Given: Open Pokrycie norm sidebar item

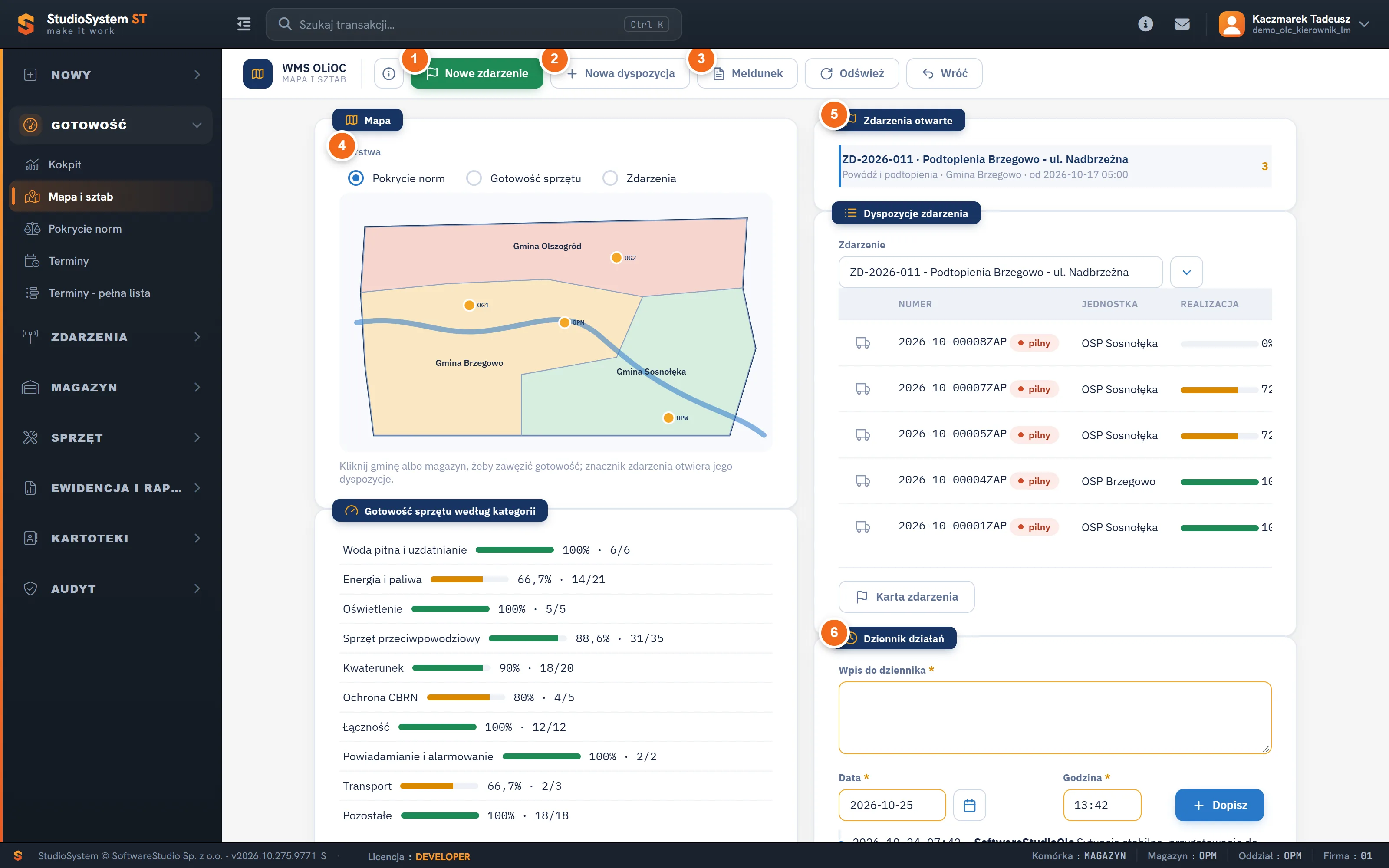Looking at the screenshot, I should tap(111, 229).
